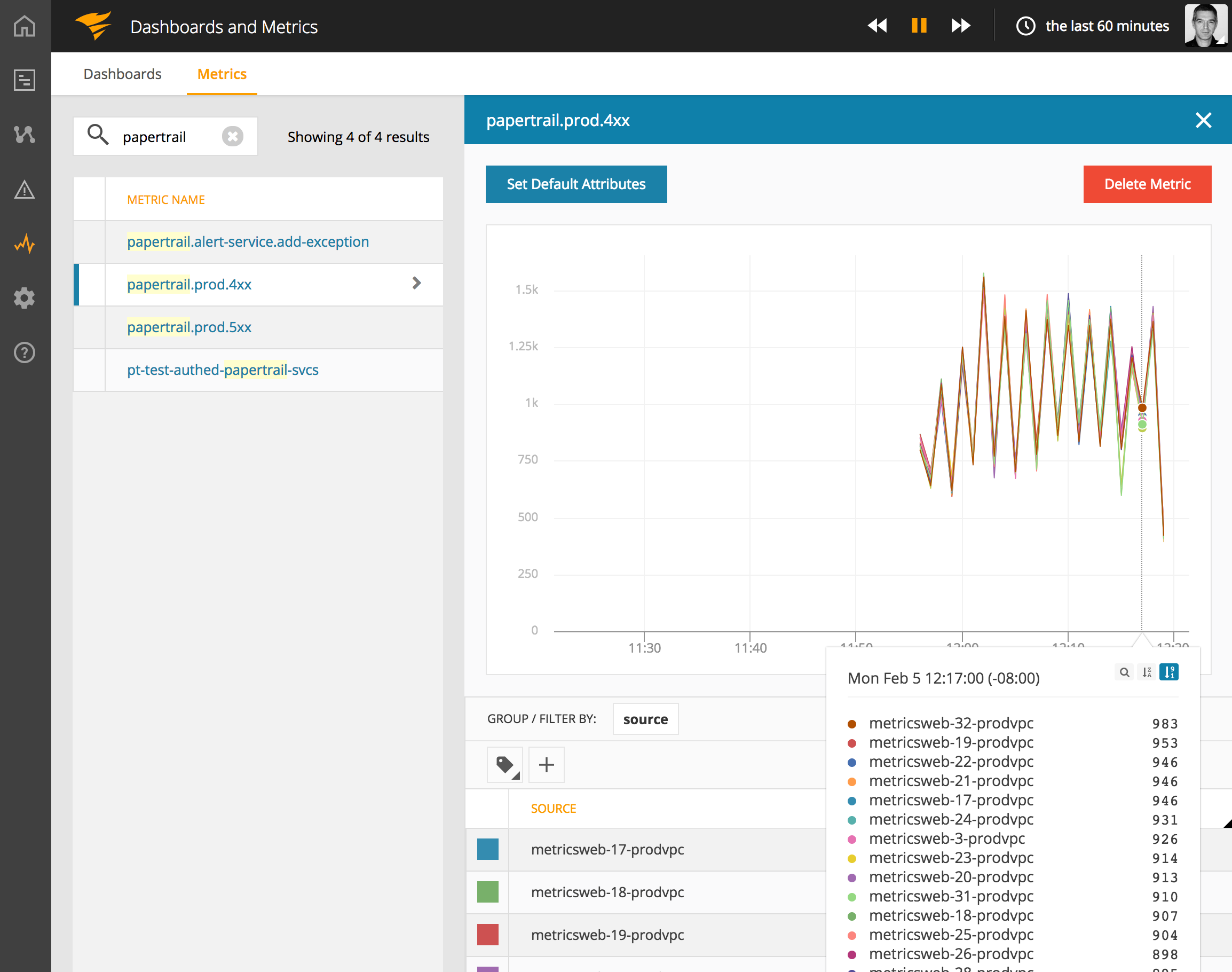This screenshot has width=1232, height=972.
Task: Select the orange Dashboards and Metrics icon
Action: (x=25, y=244)
